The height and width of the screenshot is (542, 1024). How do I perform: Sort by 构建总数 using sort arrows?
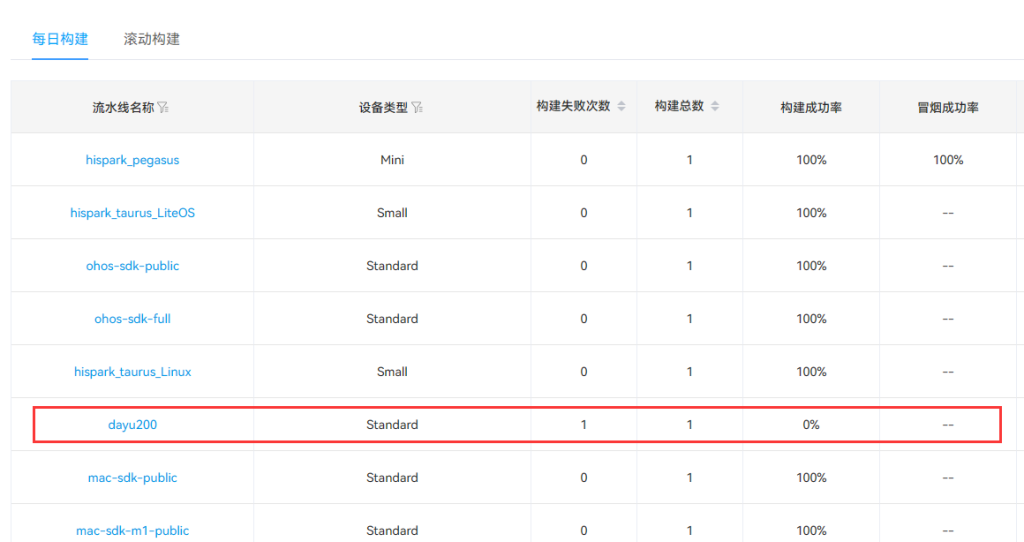(715, 107)
